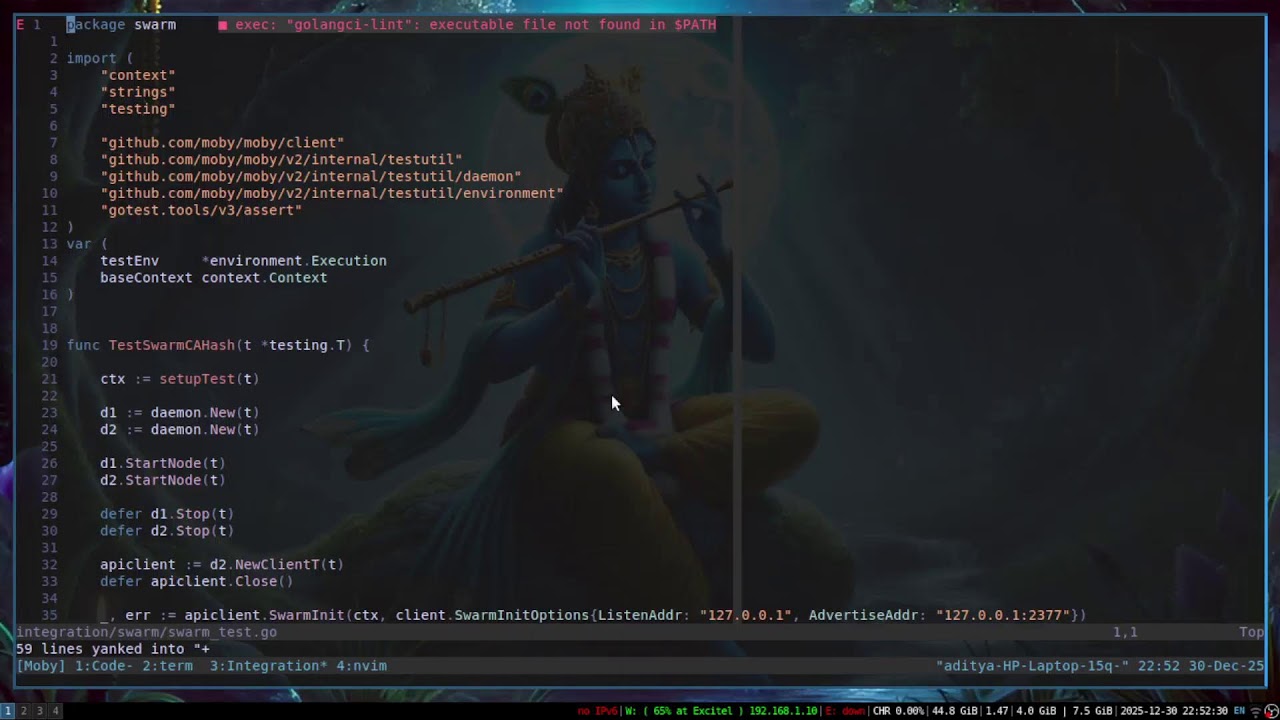The height and width of the screenshot is (720, 1280).
Task: Click the "context" import string
Action: coord(138,76)
